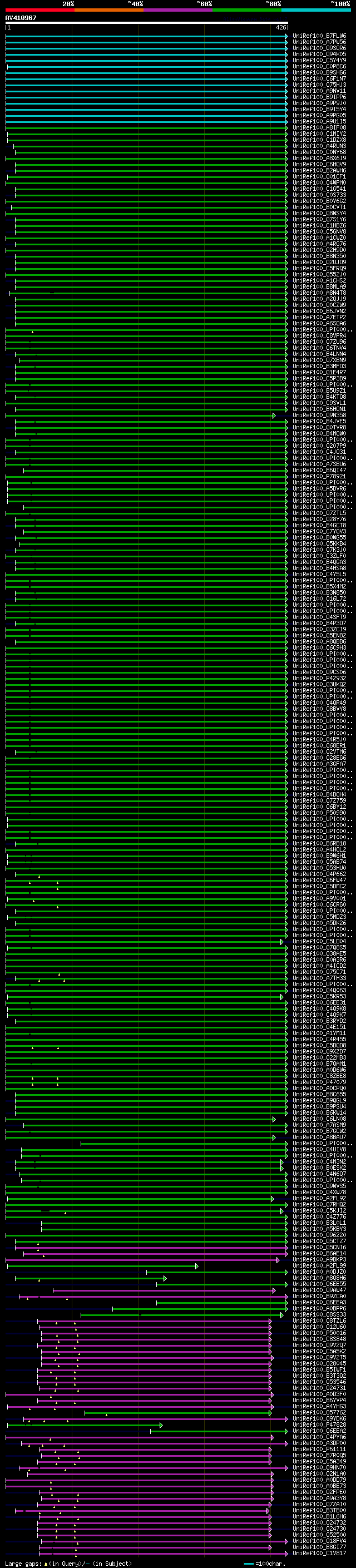The height and width of the screenshot is (1568, 356).
Task: Select hit label UniRef100_A9U1I5
Action: coord(319,122)
